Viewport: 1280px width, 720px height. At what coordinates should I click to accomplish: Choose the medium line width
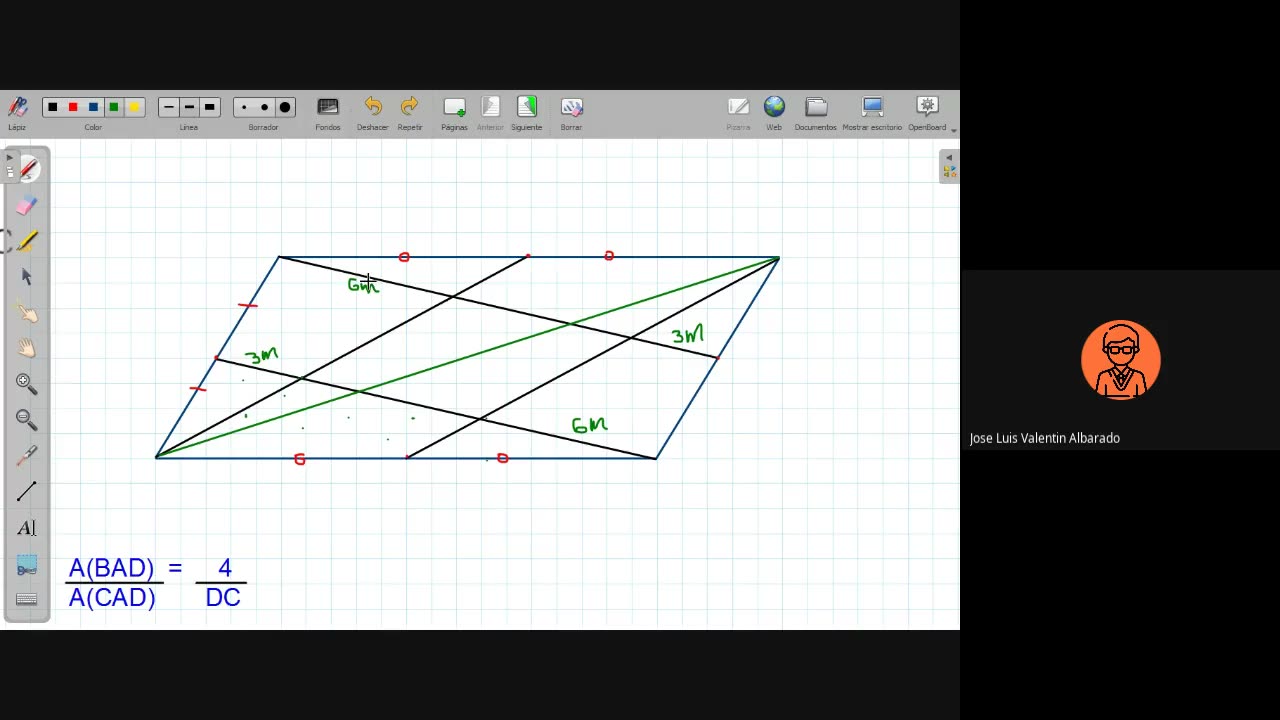pyautogui.click(x=189, y=107)
